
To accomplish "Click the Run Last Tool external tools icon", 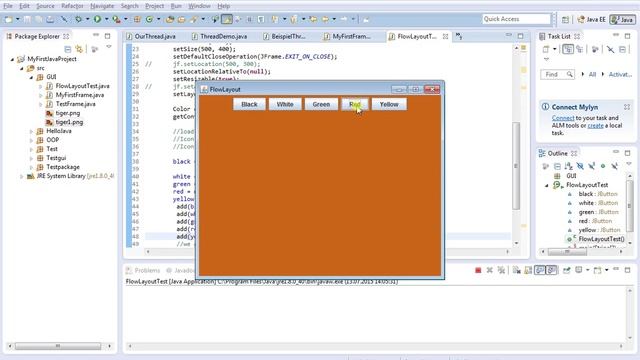I will [116, 19].
